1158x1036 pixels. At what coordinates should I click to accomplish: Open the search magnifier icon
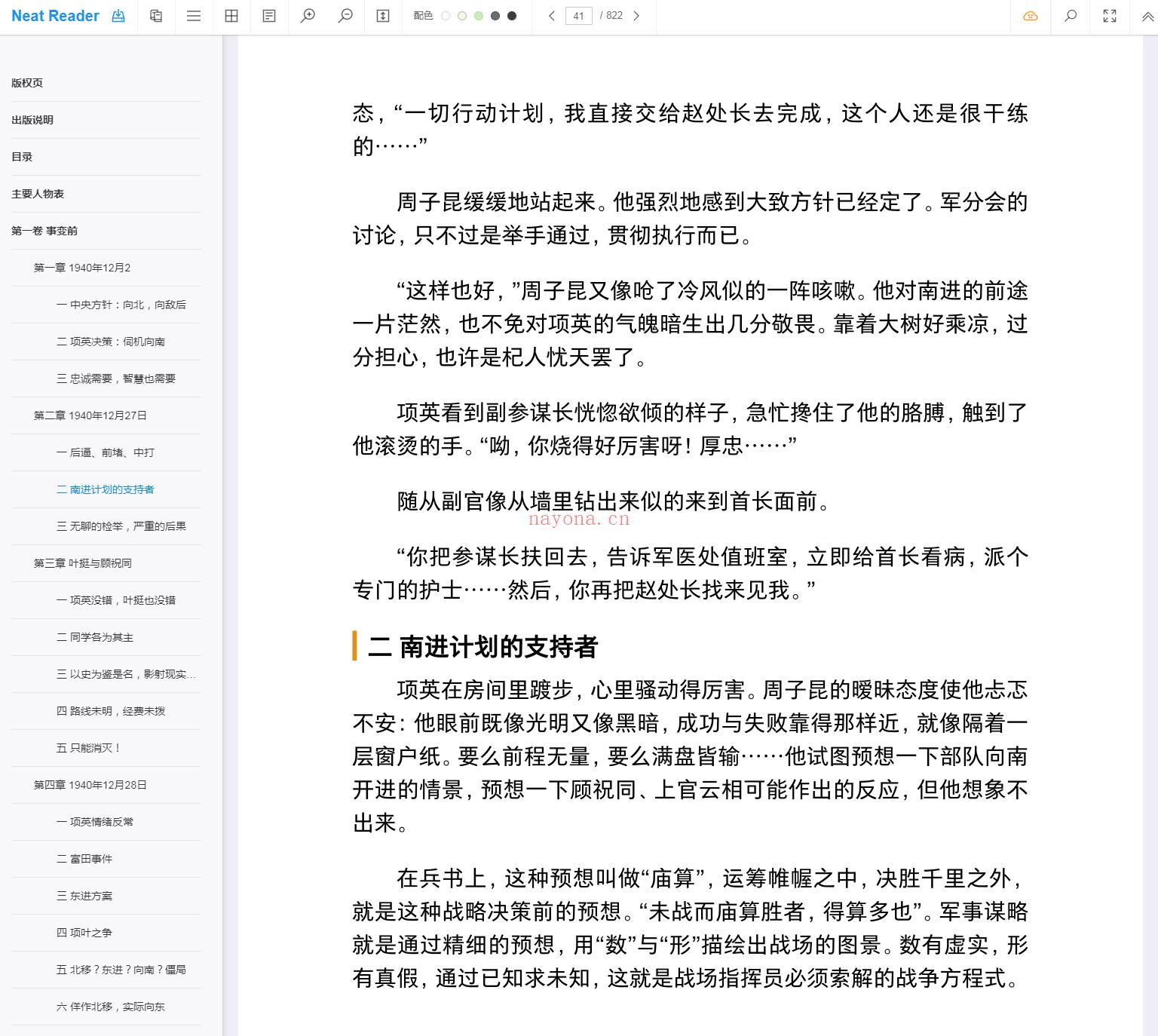(x=1070, y=16)
